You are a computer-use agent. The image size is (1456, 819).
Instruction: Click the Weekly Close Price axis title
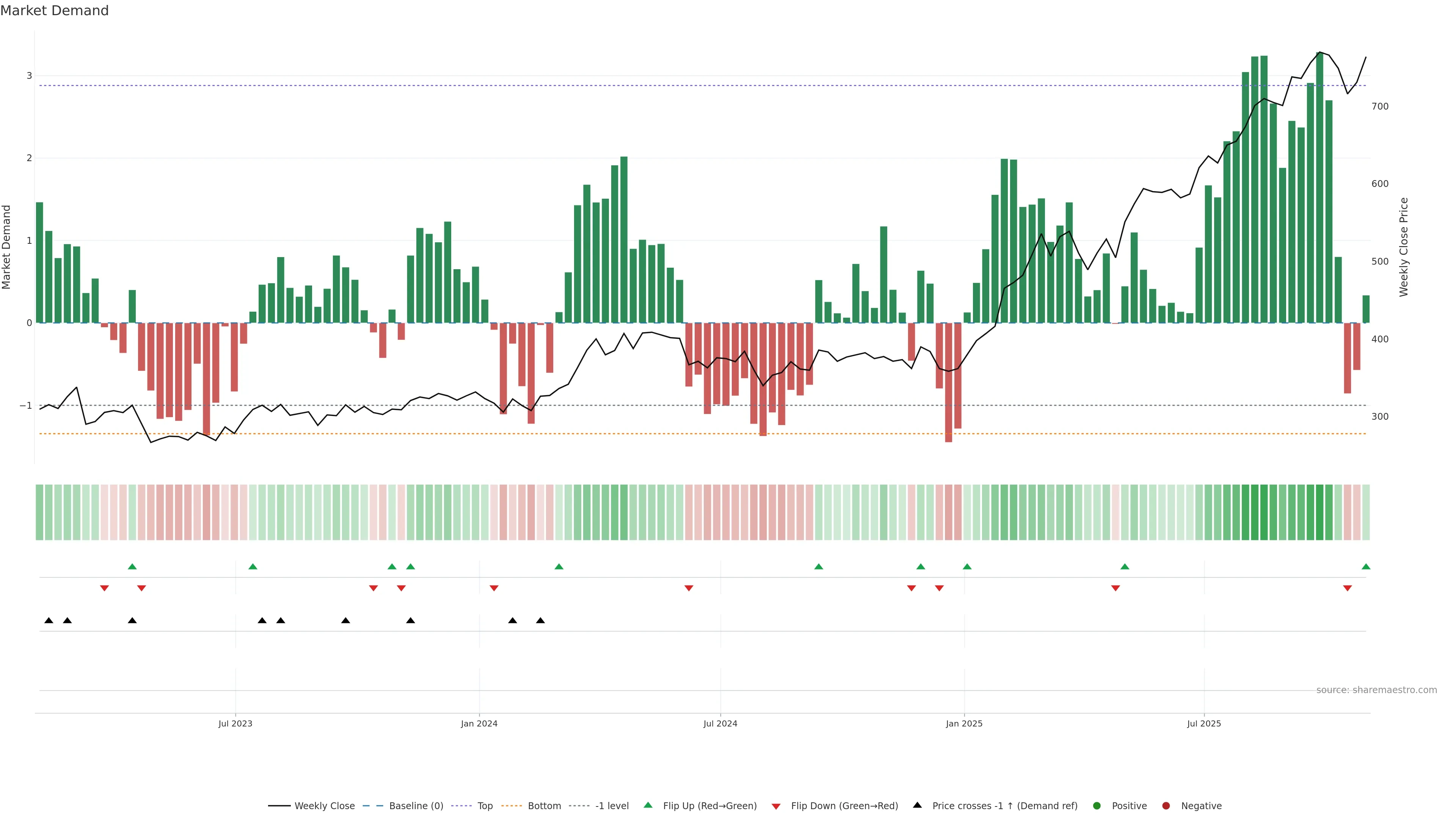point(1403,247)
